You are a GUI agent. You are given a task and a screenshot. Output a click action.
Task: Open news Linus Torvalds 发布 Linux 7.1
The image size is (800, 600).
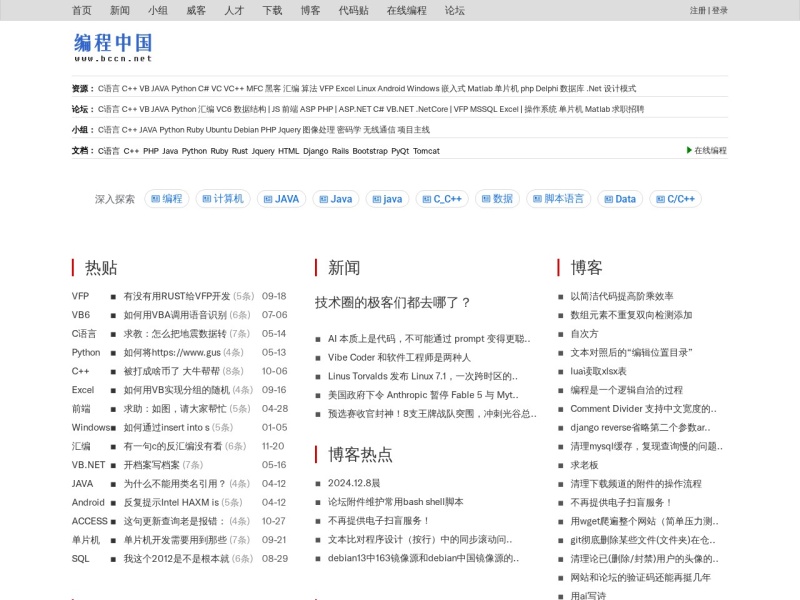point(423,377)
